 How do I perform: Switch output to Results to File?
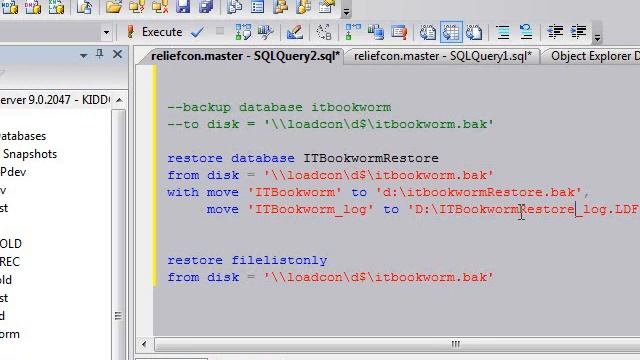point(474,32)
